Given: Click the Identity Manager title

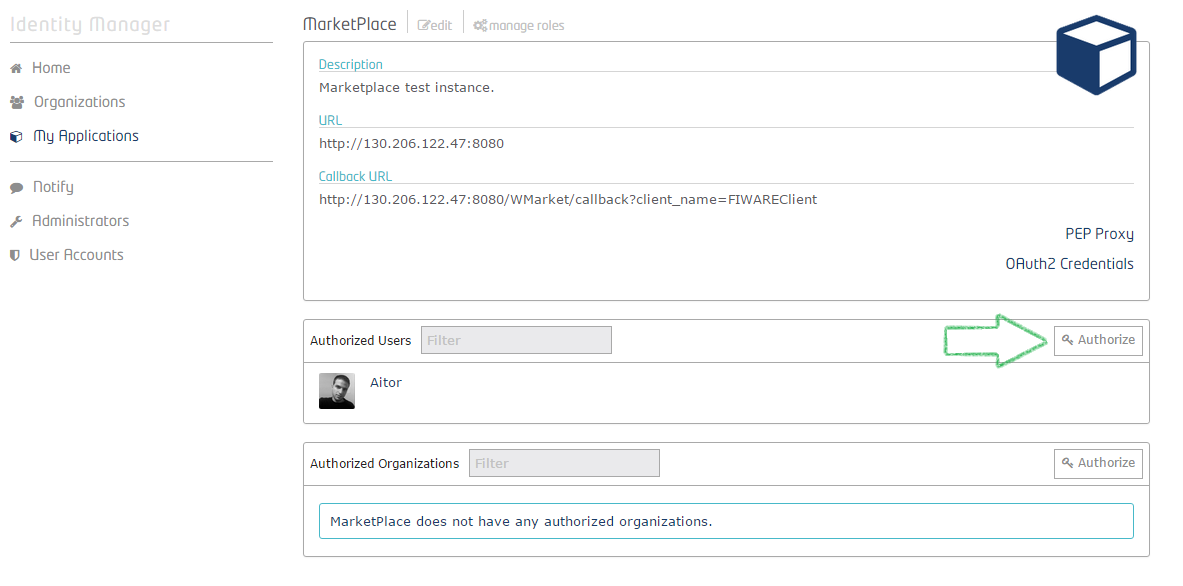Looking at the screenshot, I should (90, 24).
